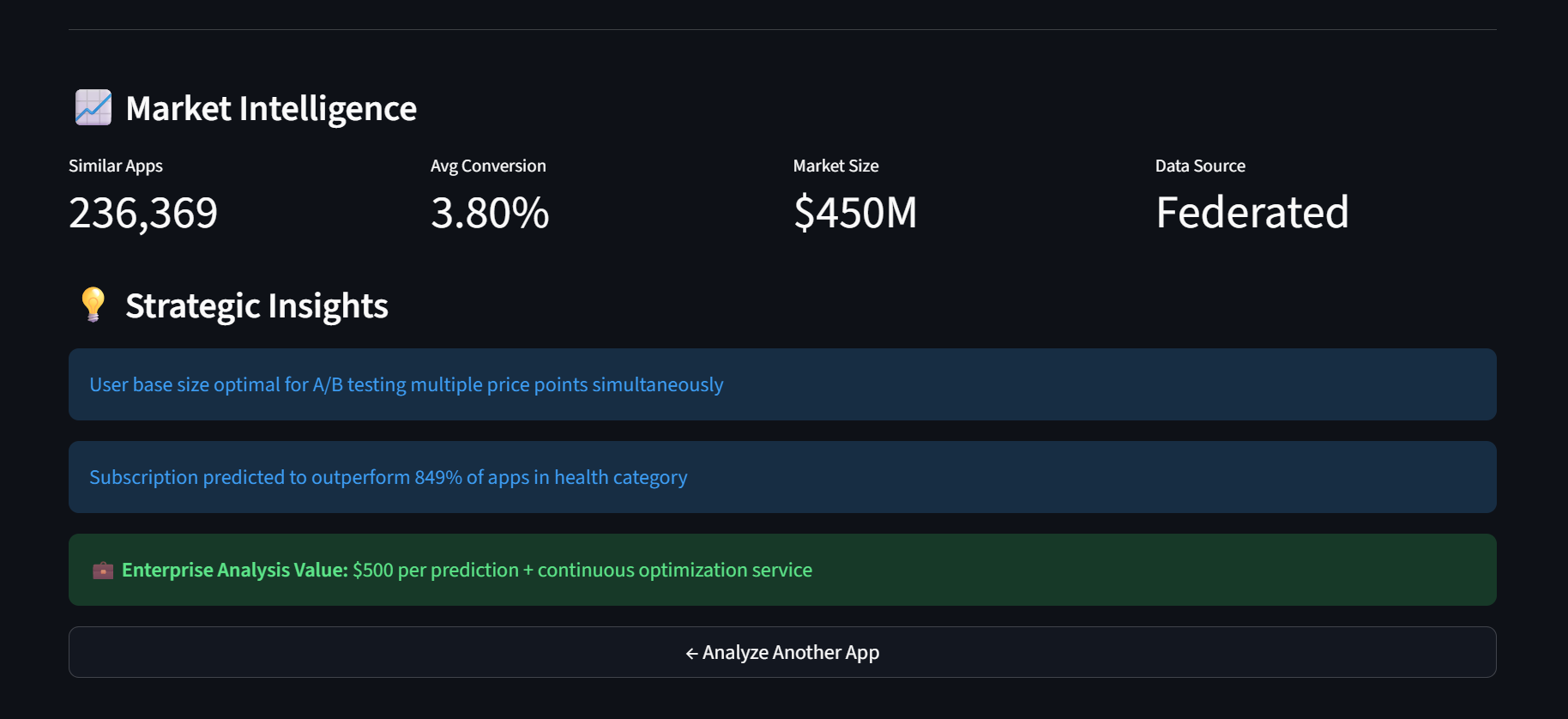Click the Similar Apps metric label
Screen dimensions: 1568x719
(x=116, y=166)
